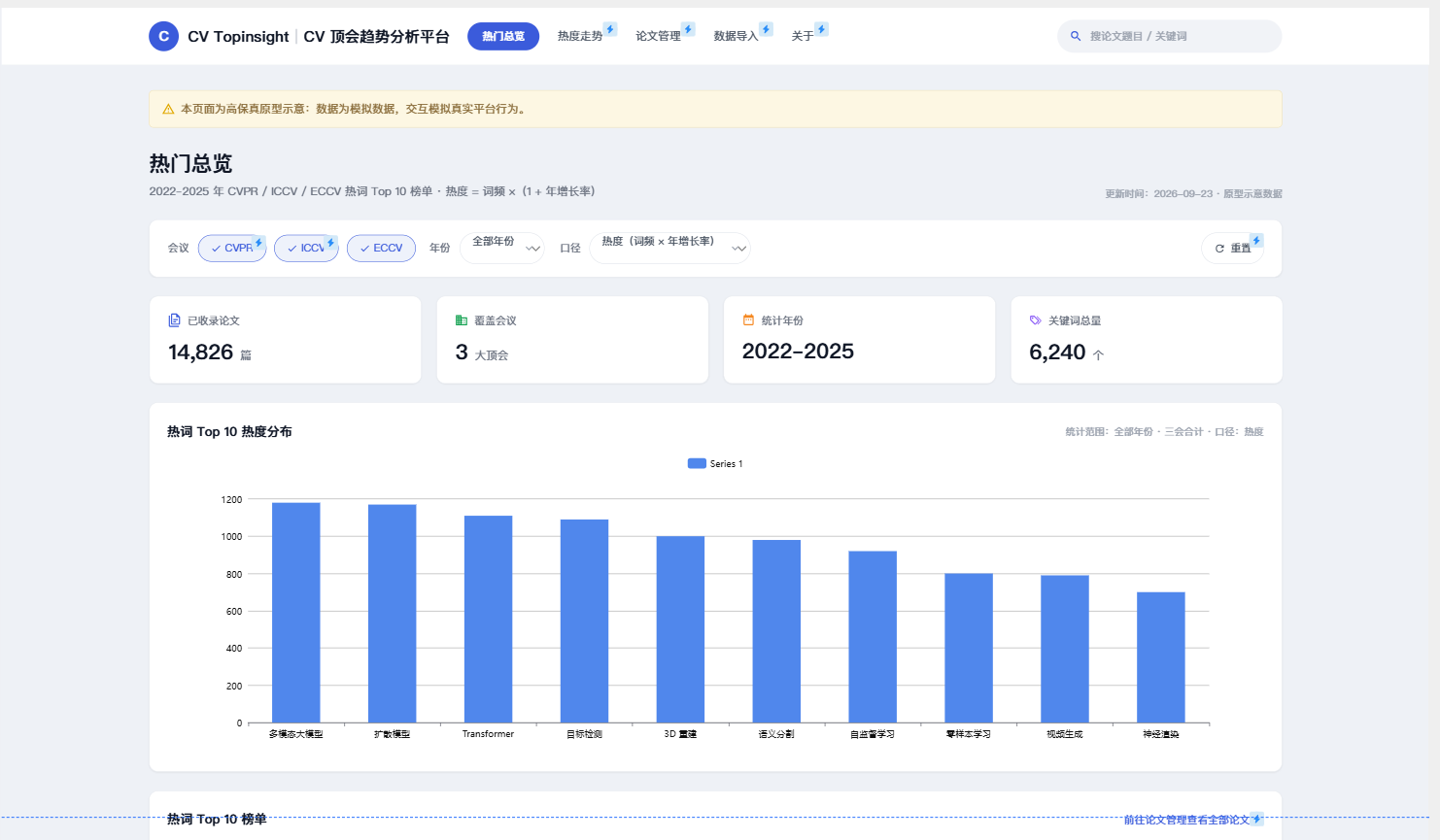The image size is (1440, 840).
Task: Select the 语义分割 bar in the chart
Action: point(776,631)
